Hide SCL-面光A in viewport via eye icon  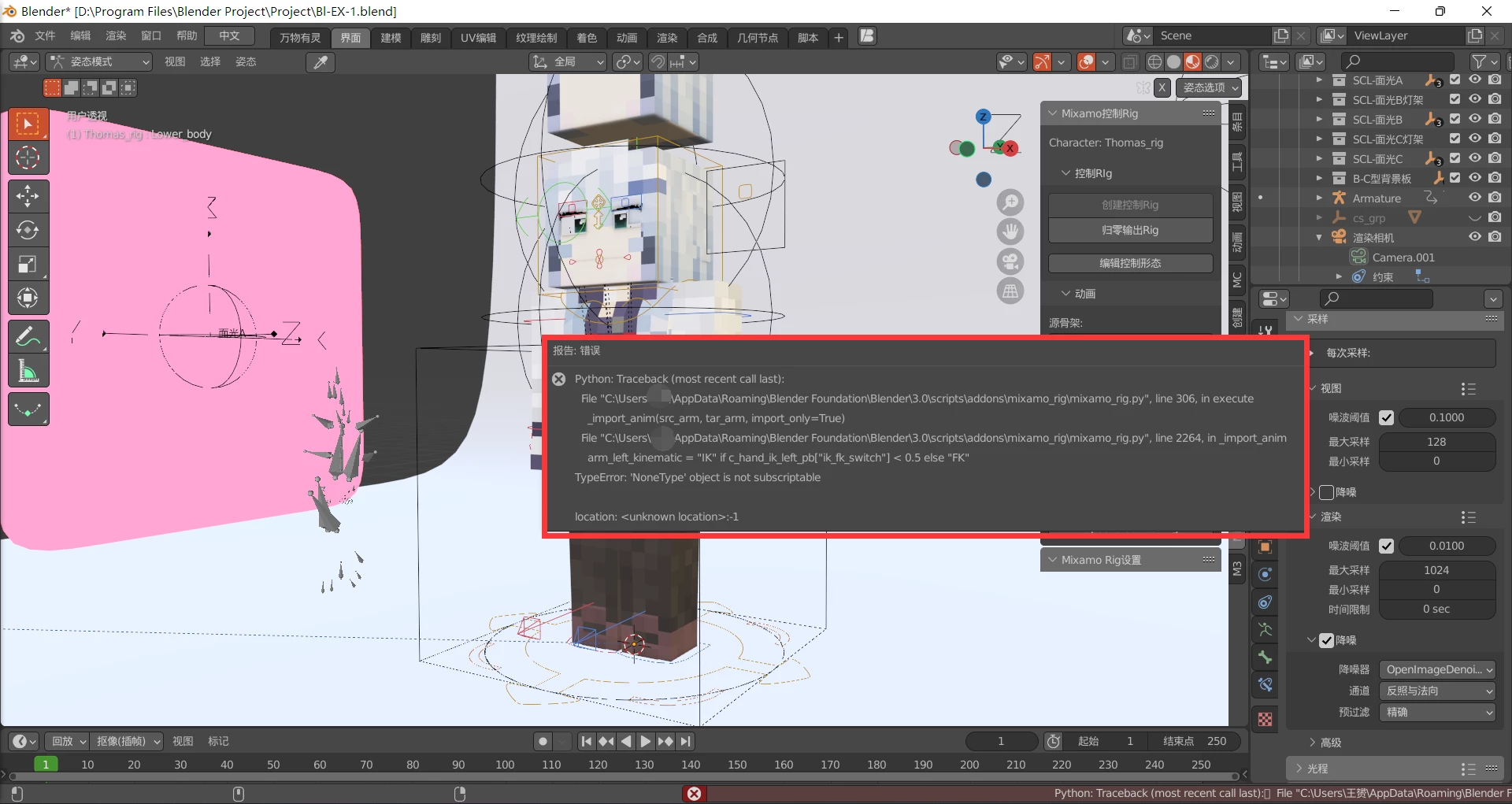pos(1475,80)
